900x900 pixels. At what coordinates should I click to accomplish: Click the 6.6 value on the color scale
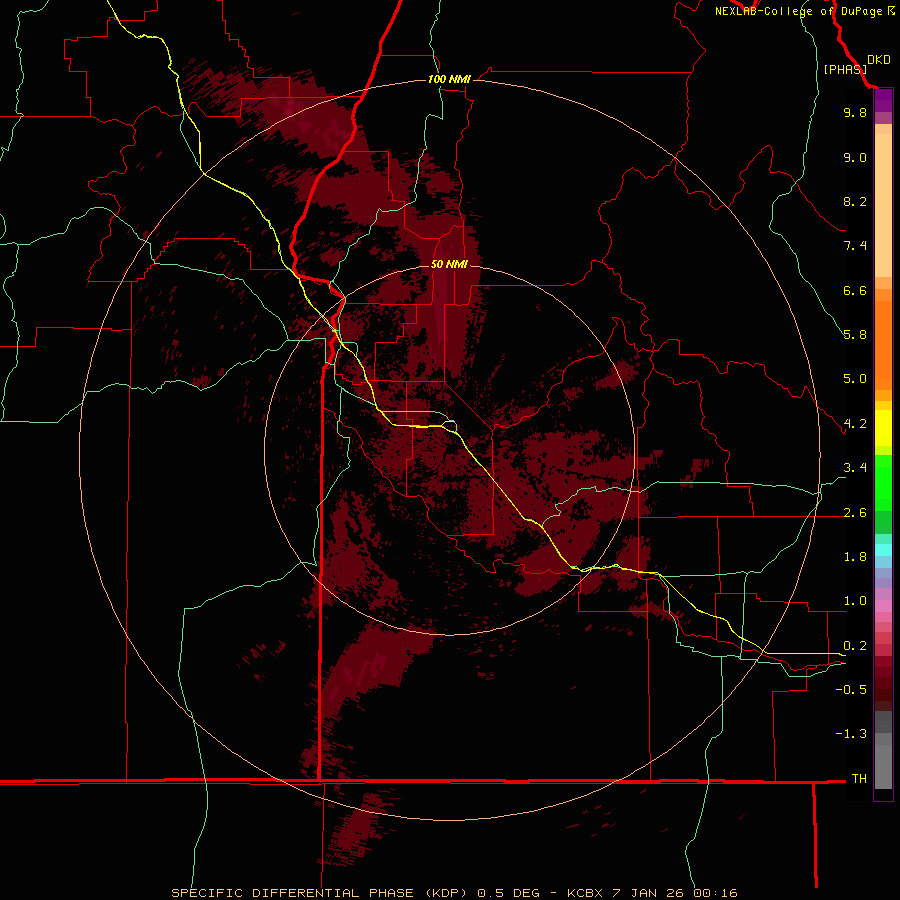[855, 290]
